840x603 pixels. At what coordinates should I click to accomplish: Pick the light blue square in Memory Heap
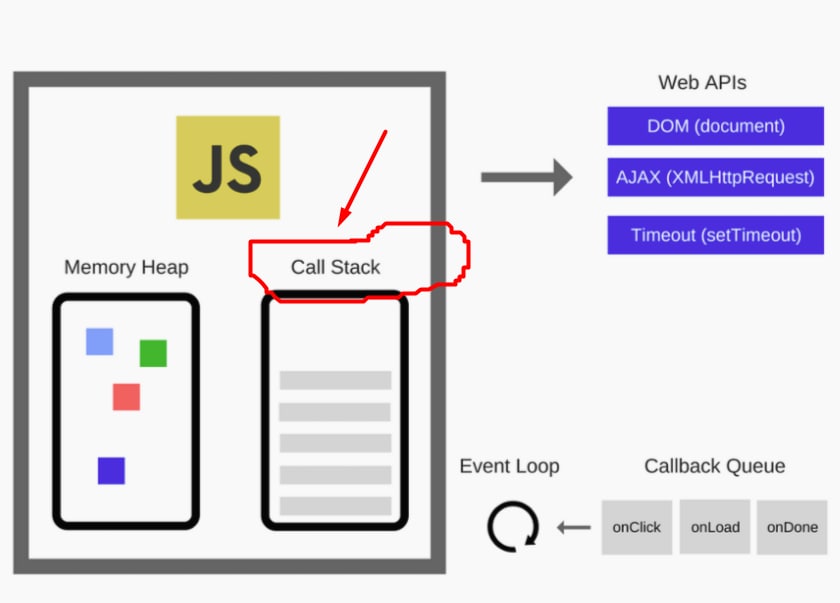pyautogui.click(x=100, y=342)
